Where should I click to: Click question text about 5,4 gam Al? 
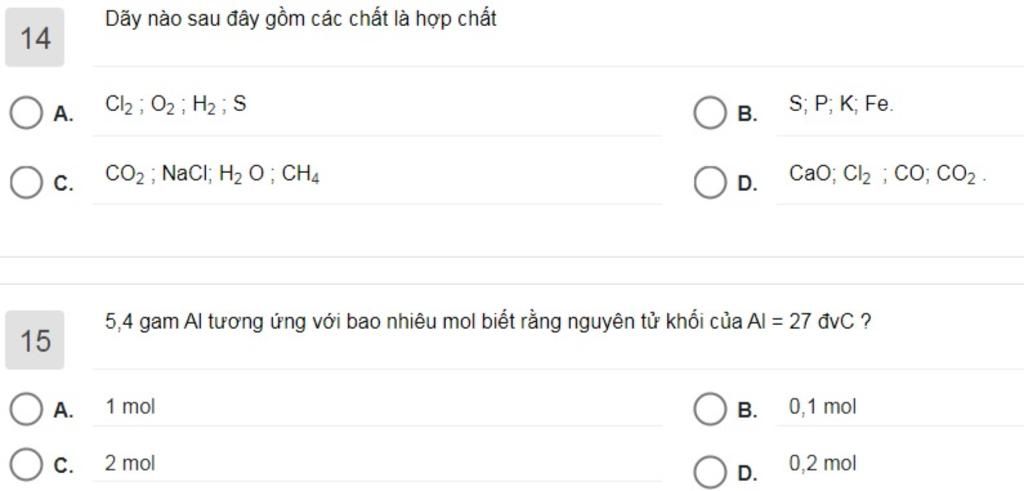point(487,322)
